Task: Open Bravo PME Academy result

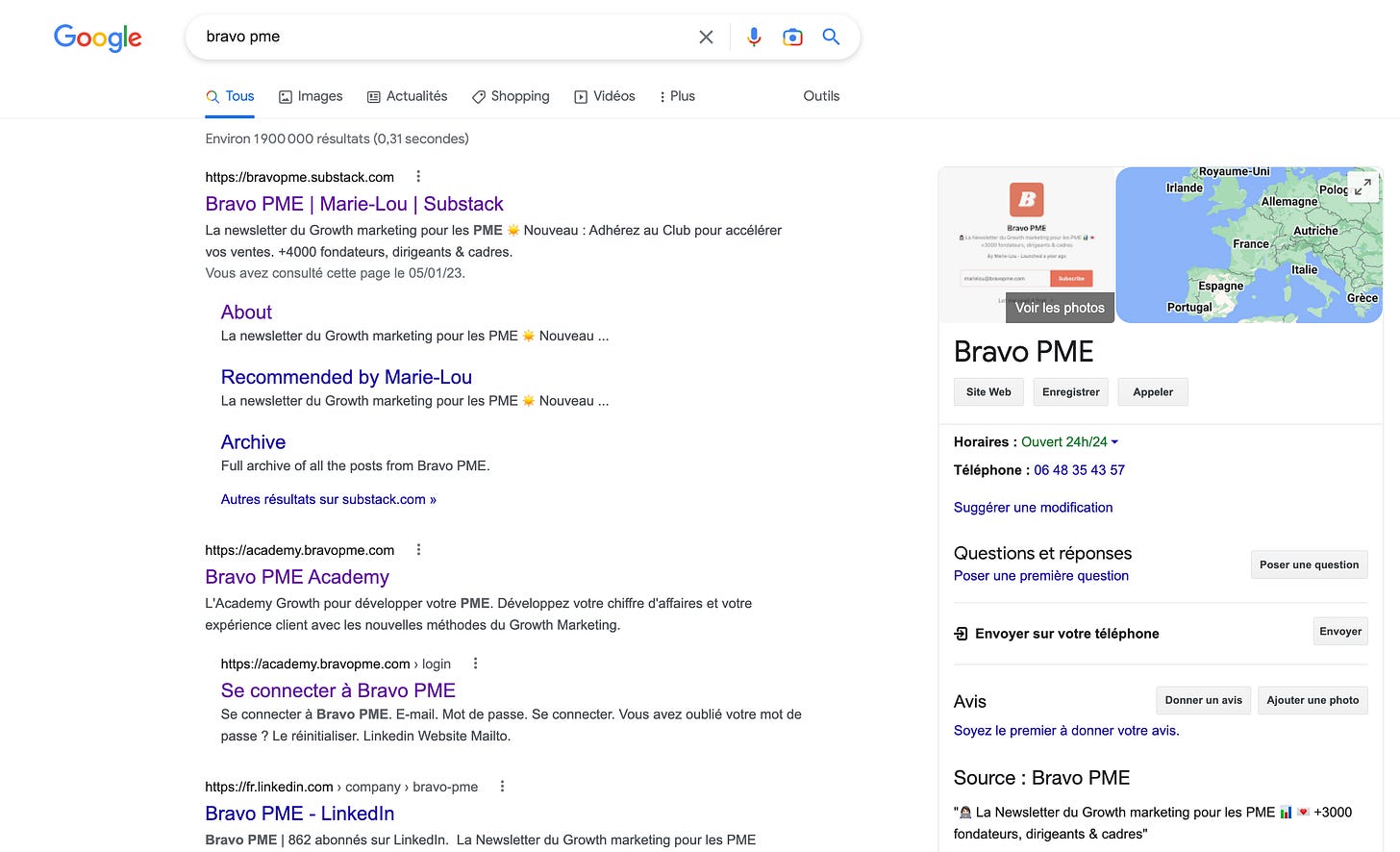Action: (297, 577)
